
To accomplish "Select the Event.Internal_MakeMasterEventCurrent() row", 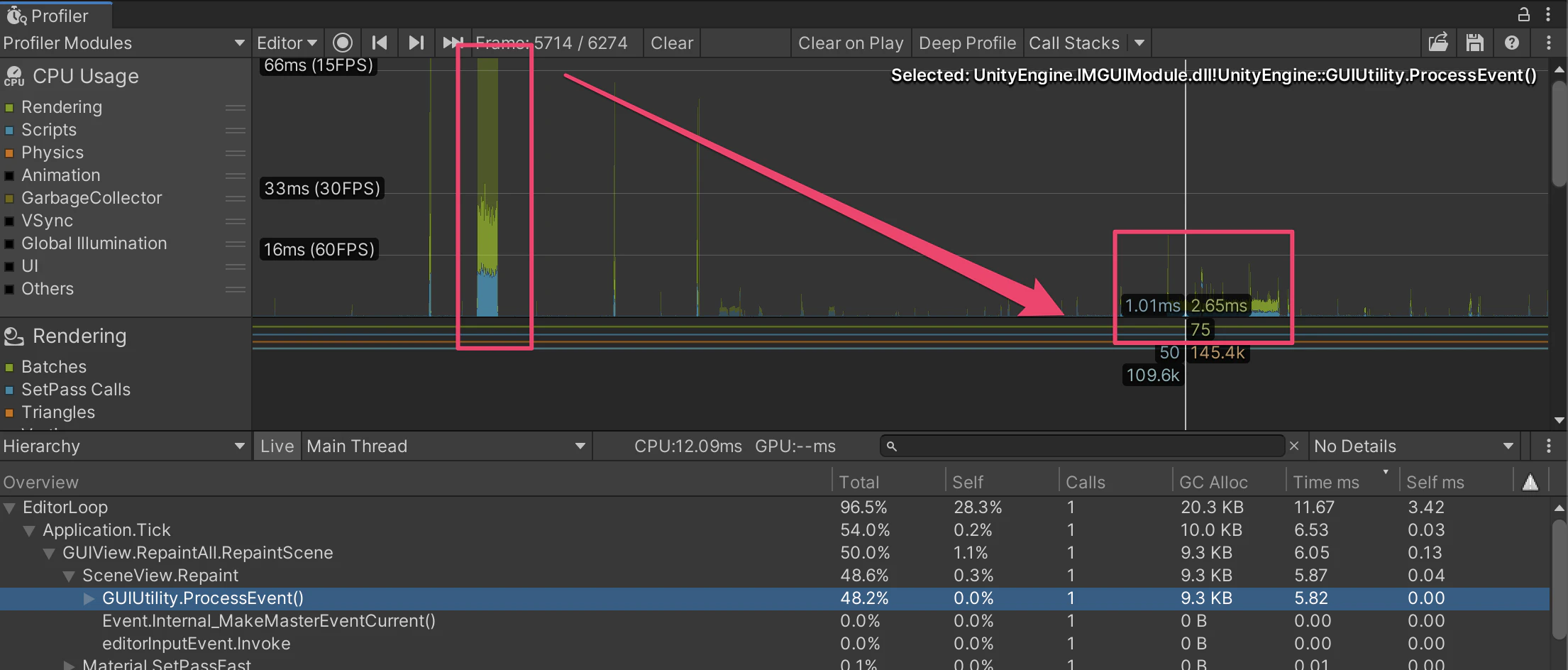I will click(775, 621).
